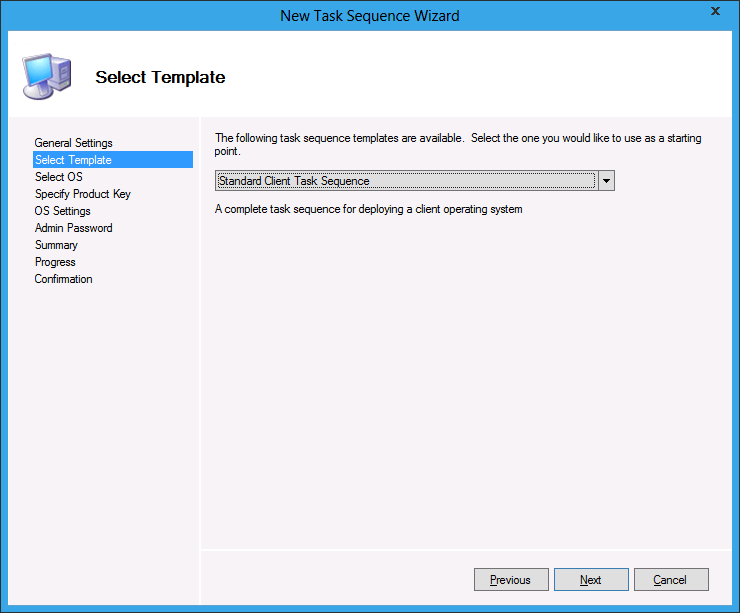Image resolution: width=740 pixels, height=613 pixels.
Task: Select the Progress step in sidebar
Action: click(55, 262)
